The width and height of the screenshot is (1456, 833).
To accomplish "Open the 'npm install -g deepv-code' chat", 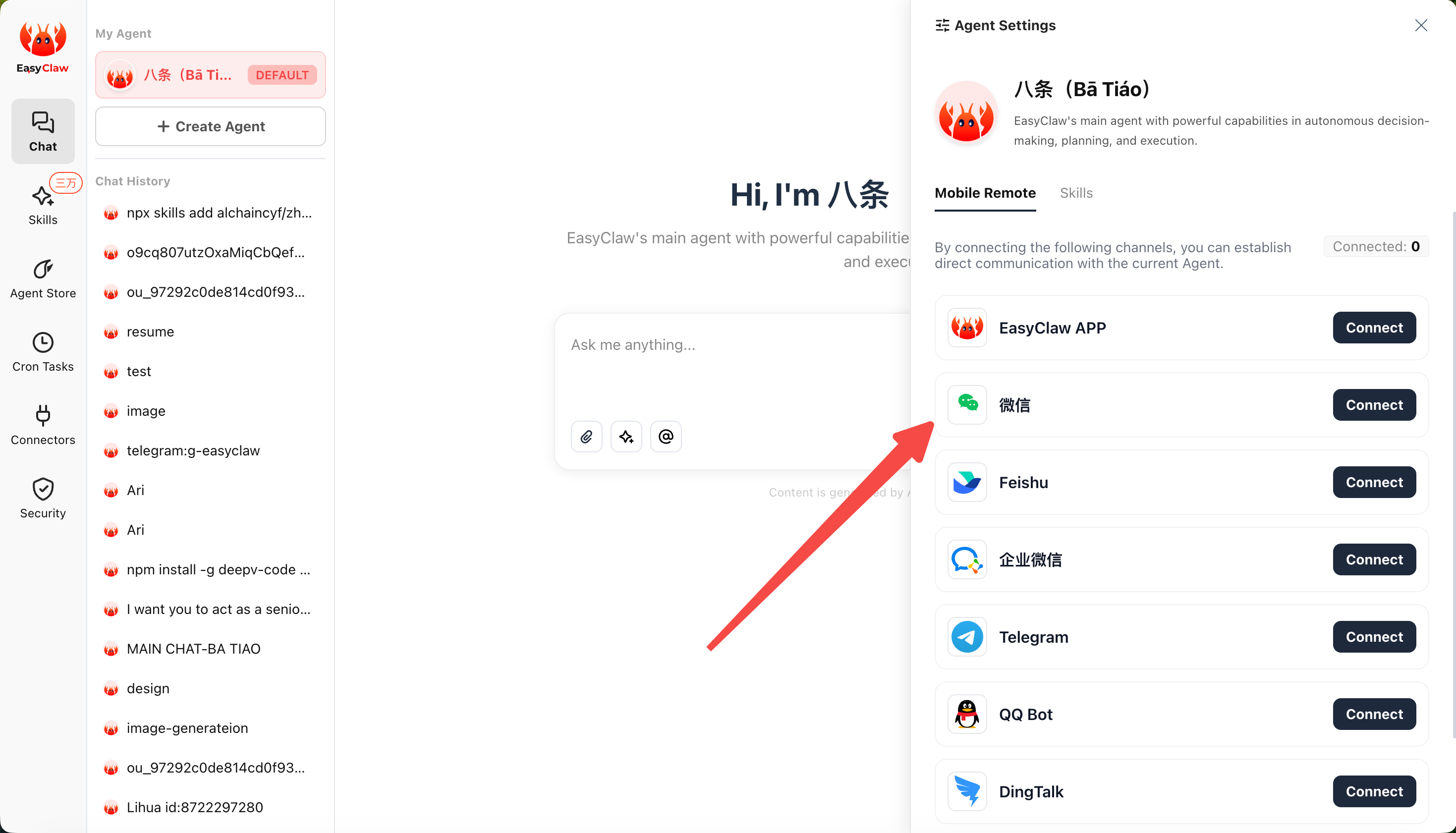I will pos(211,570).
